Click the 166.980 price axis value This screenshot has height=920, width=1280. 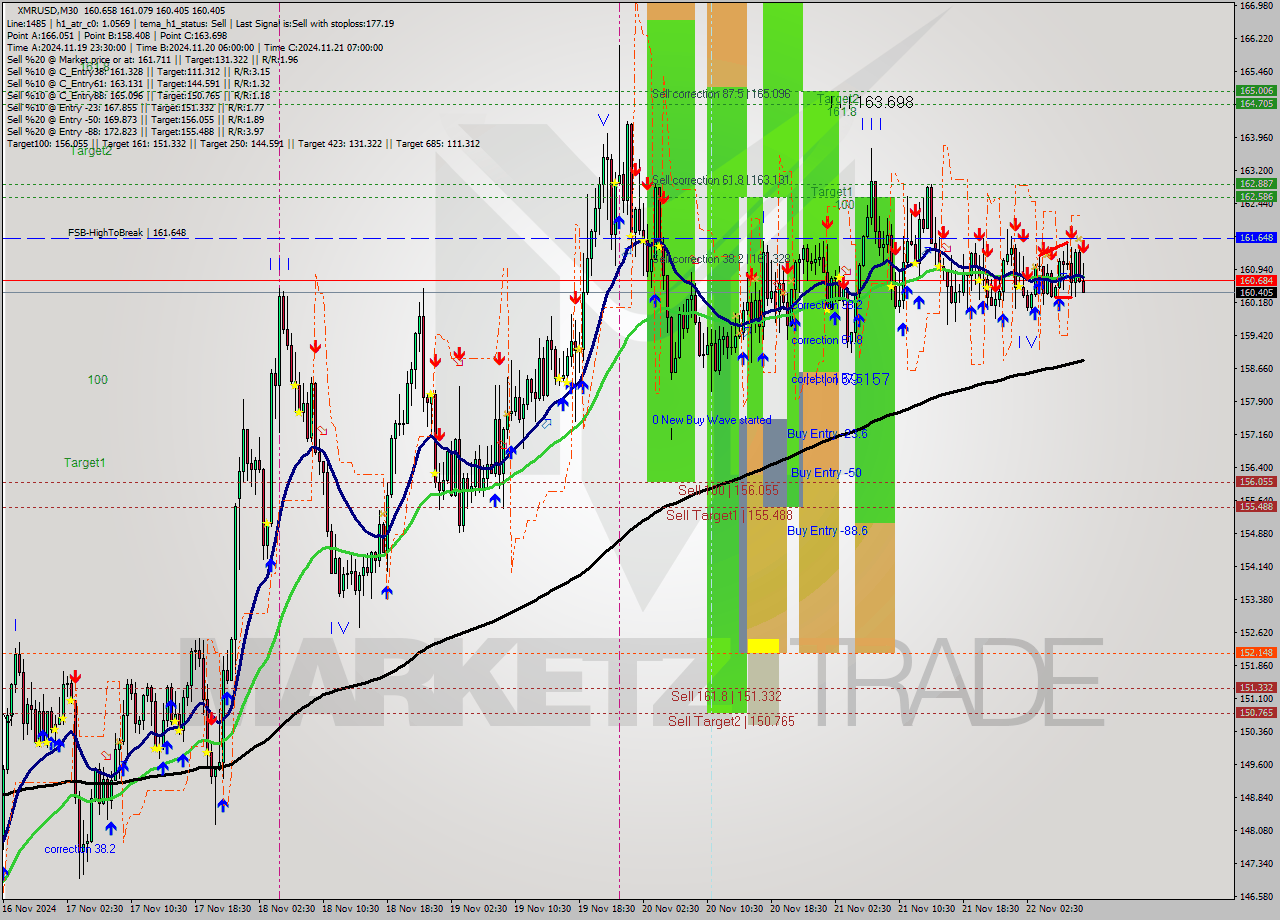click(x=1256, y=6)
